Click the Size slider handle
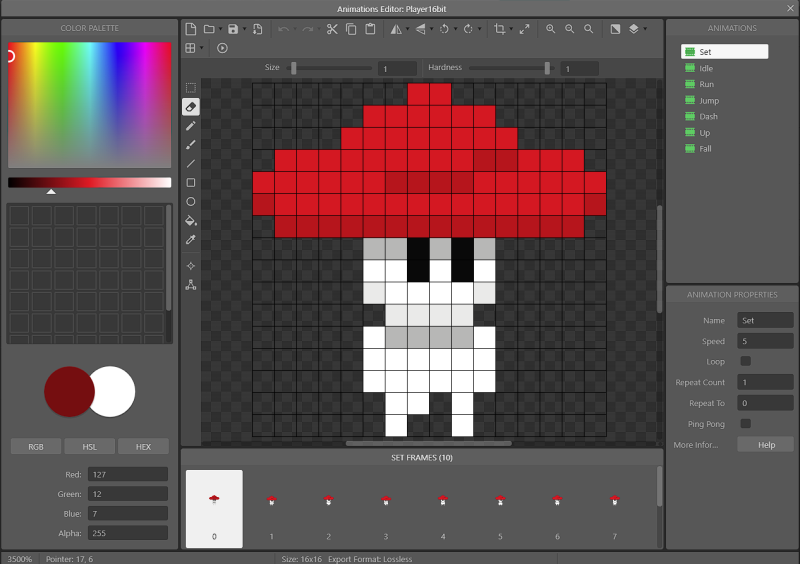The width and height of the screenshot is (800, 564). pos(294,68)
